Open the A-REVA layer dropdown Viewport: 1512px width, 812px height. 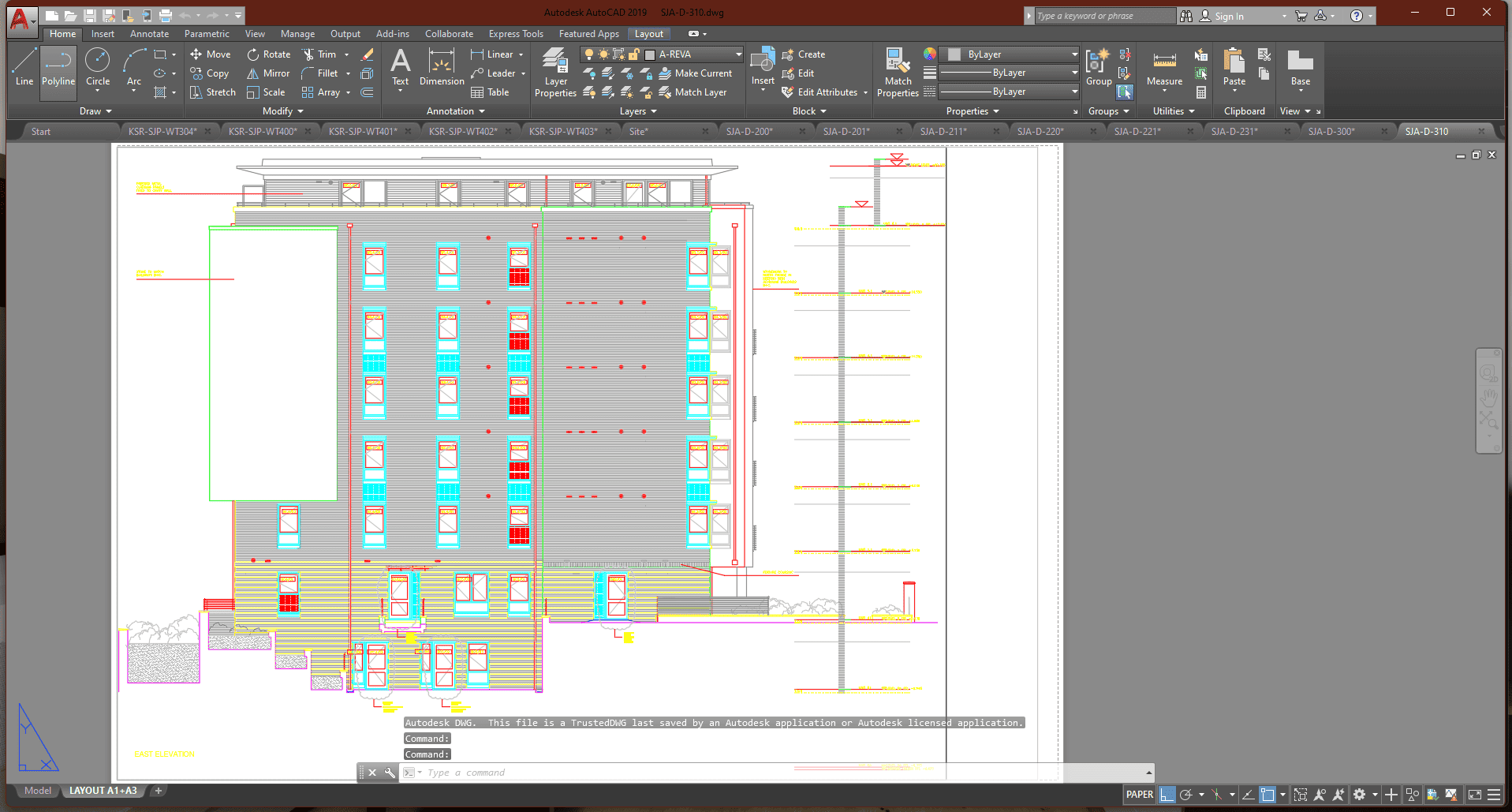coord(738,54)
